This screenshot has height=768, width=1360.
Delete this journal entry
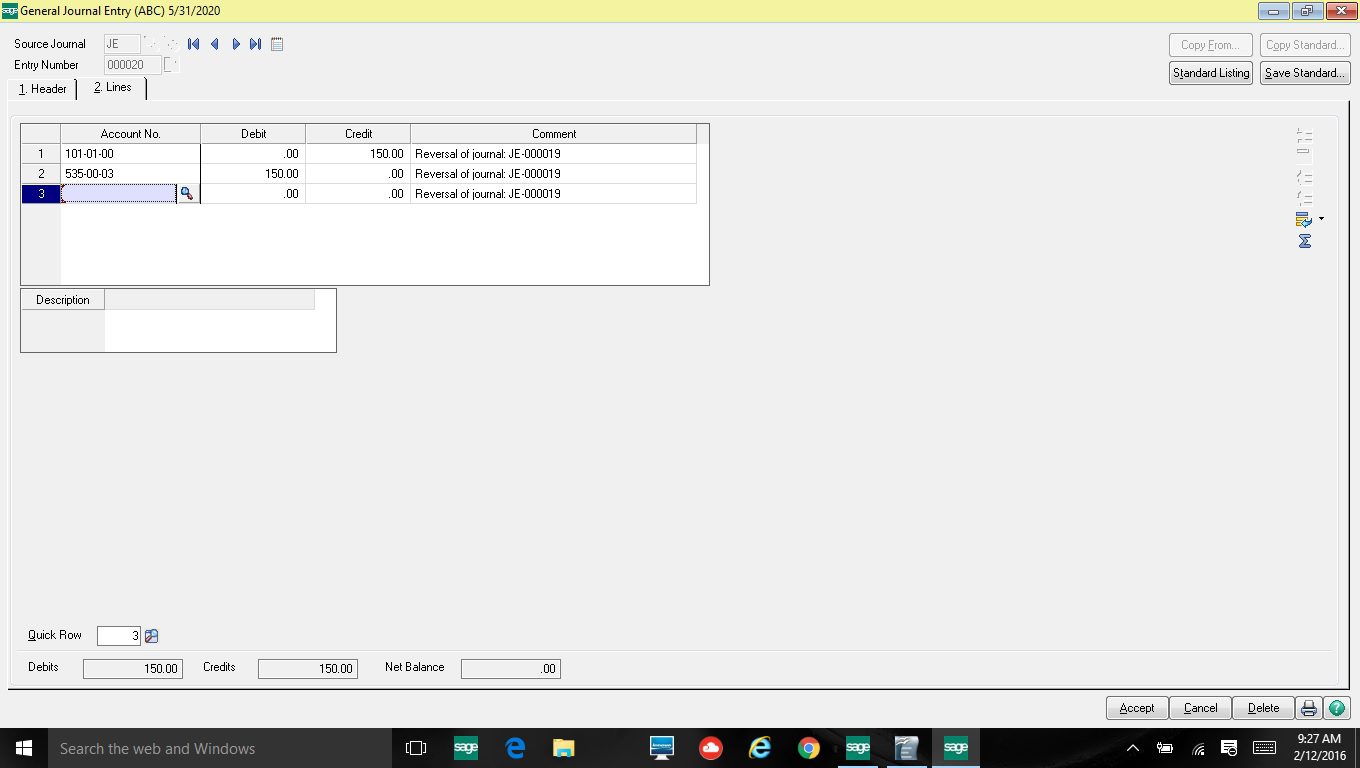[1262, 707]
